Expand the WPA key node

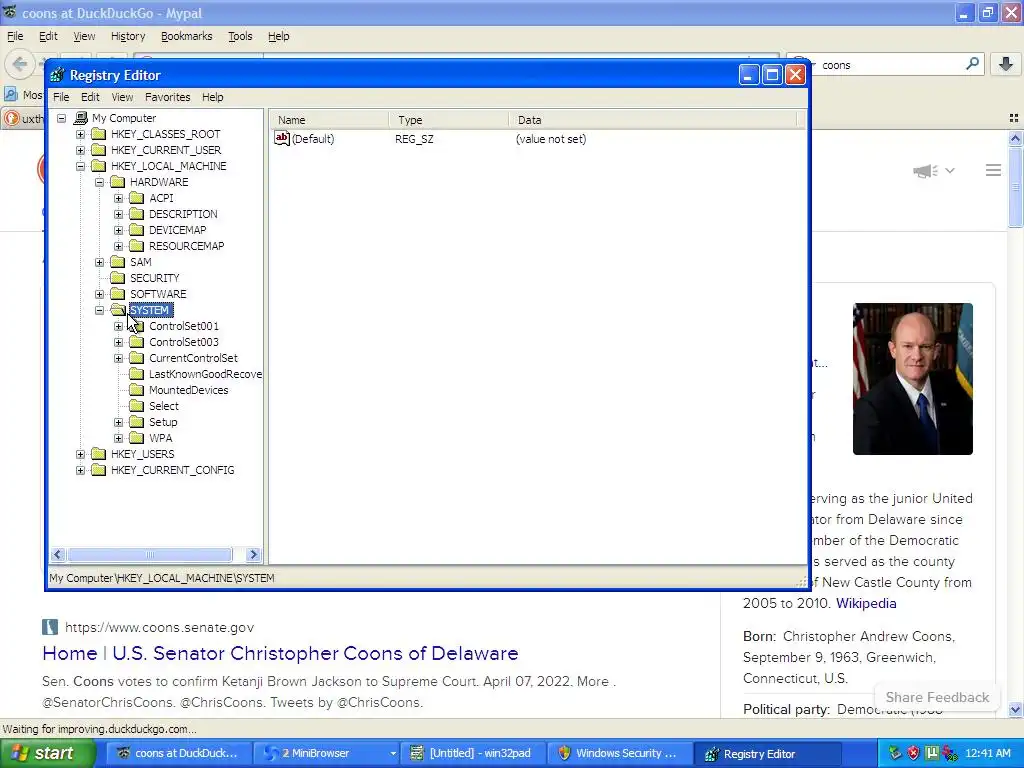[x=118, y=438]
